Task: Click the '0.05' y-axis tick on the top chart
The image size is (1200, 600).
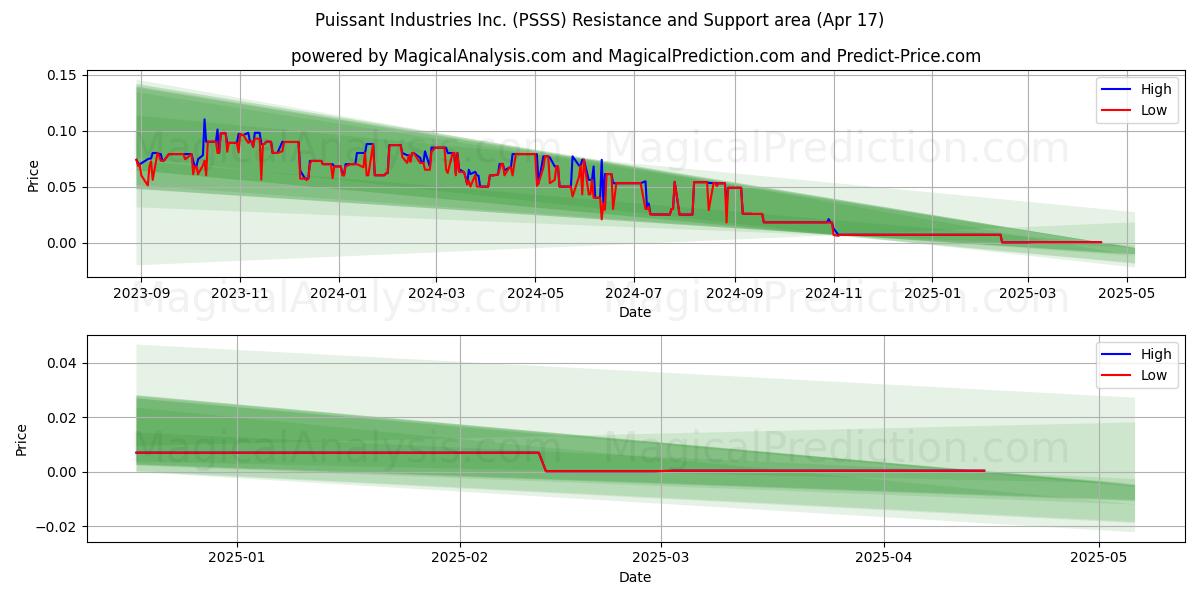Action: (62, 188)
